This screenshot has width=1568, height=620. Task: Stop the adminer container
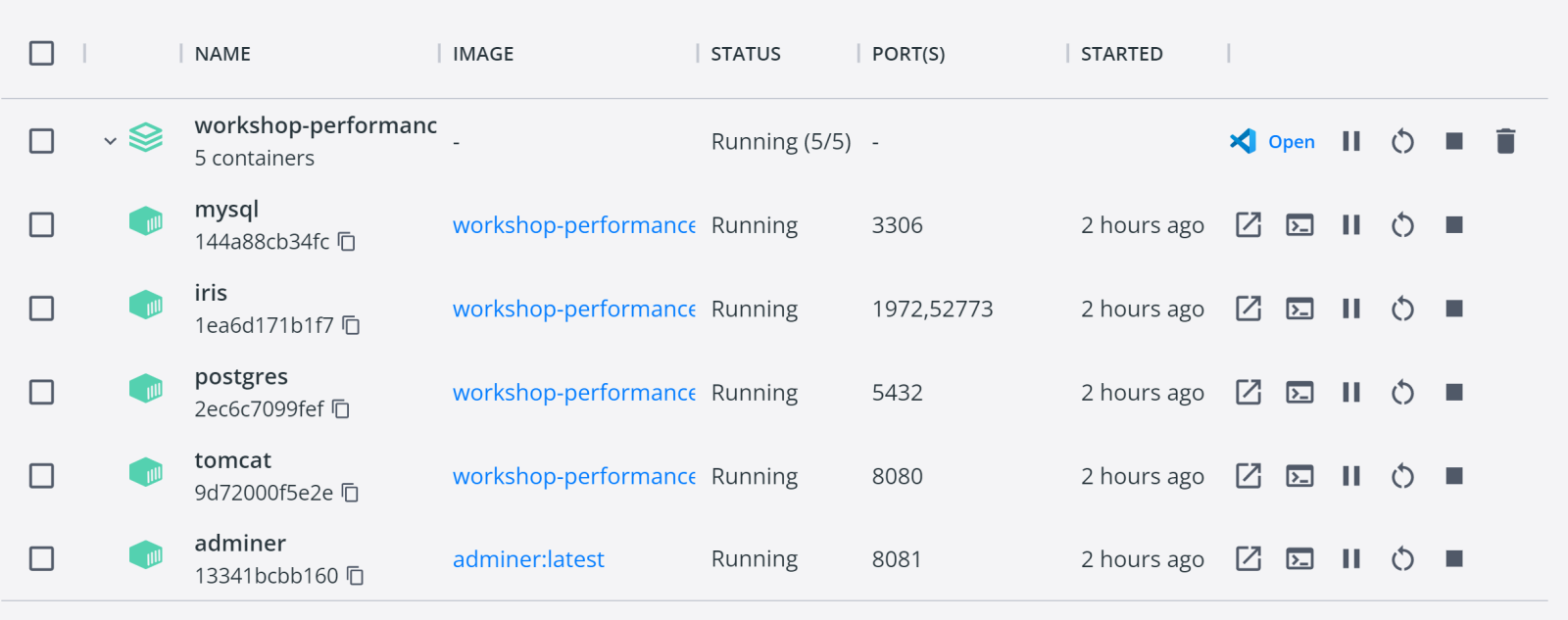coord(1454,559)
